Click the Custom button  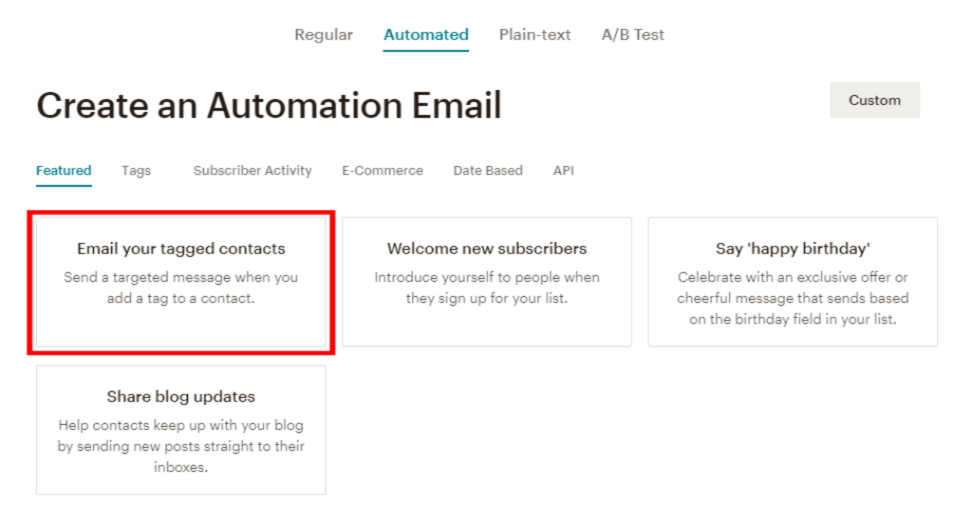(875, 100)
